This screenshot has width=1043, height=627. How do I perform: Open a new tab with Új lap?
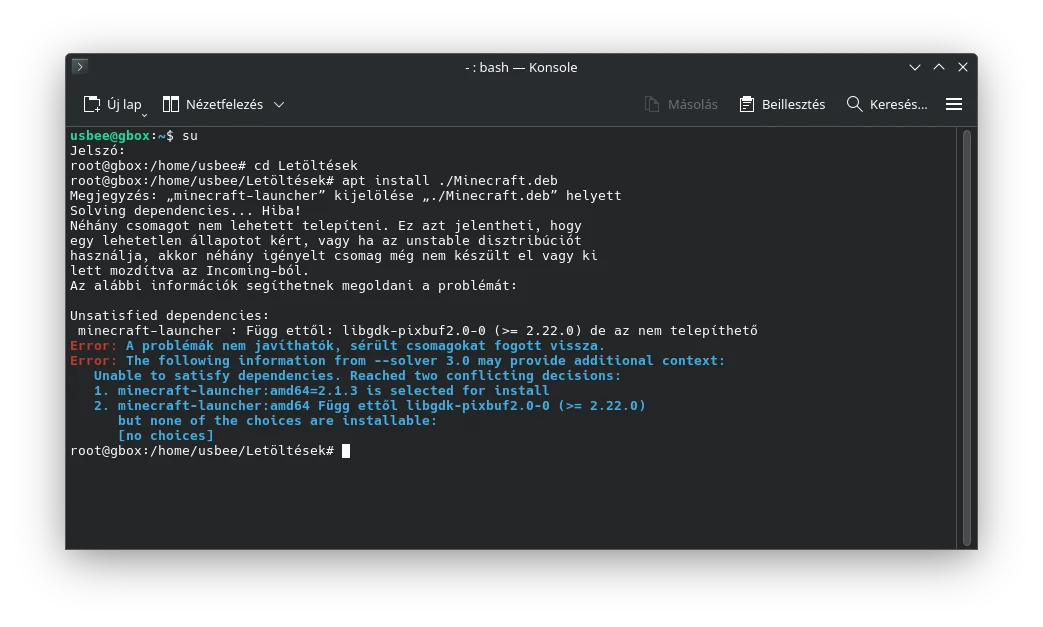111,104
